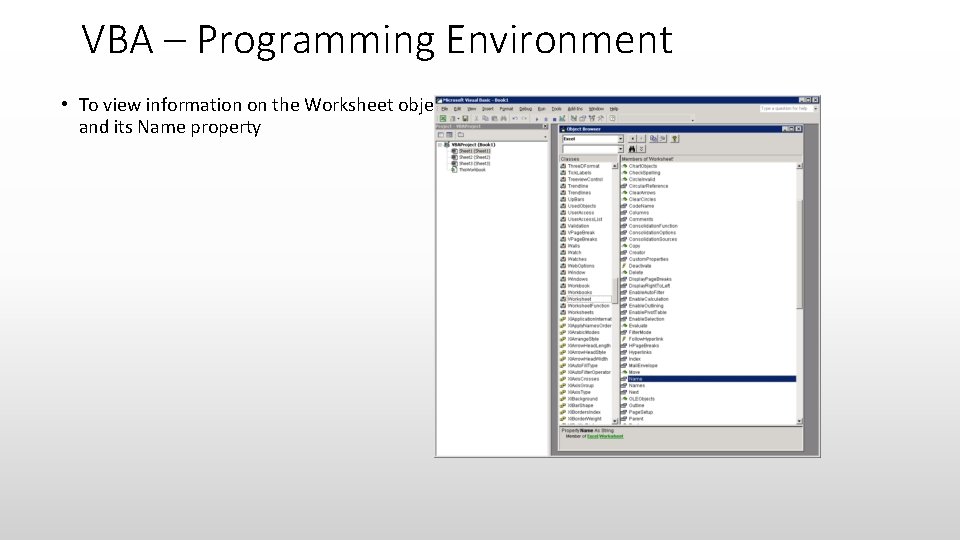Image resolution: width=960 pixels, height=540 pixels.
Task: Select XlBackground in Classes list
Action: pos(582,399)
